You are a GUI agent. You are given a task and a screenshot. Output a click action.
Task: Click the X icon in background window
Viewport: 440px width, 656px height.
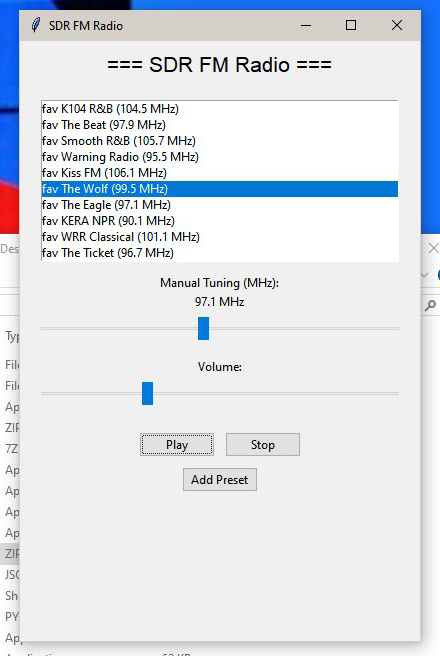coord(434,248)
